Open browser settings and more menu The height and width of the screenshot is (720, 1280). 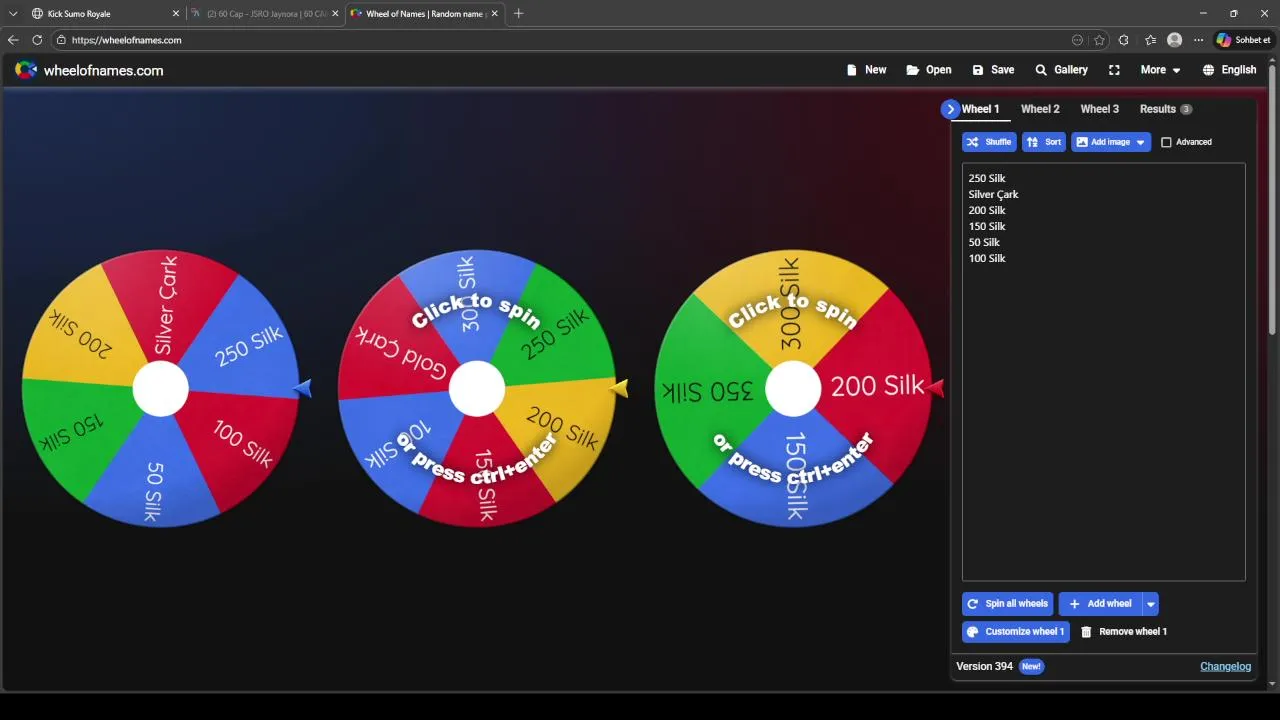tap(1198, 40)
